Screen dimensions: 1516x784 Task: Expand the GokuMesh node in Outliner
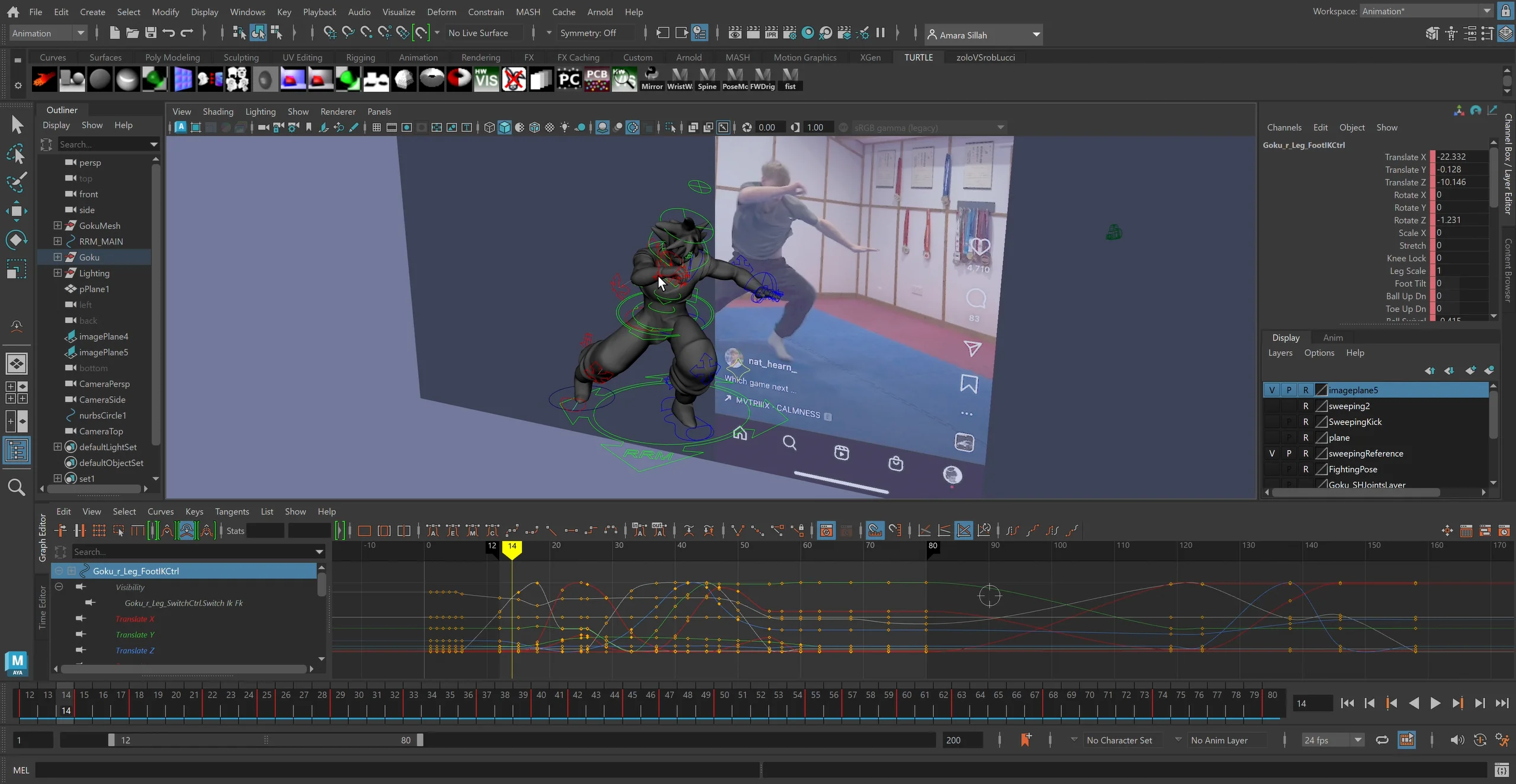[57, 225]
